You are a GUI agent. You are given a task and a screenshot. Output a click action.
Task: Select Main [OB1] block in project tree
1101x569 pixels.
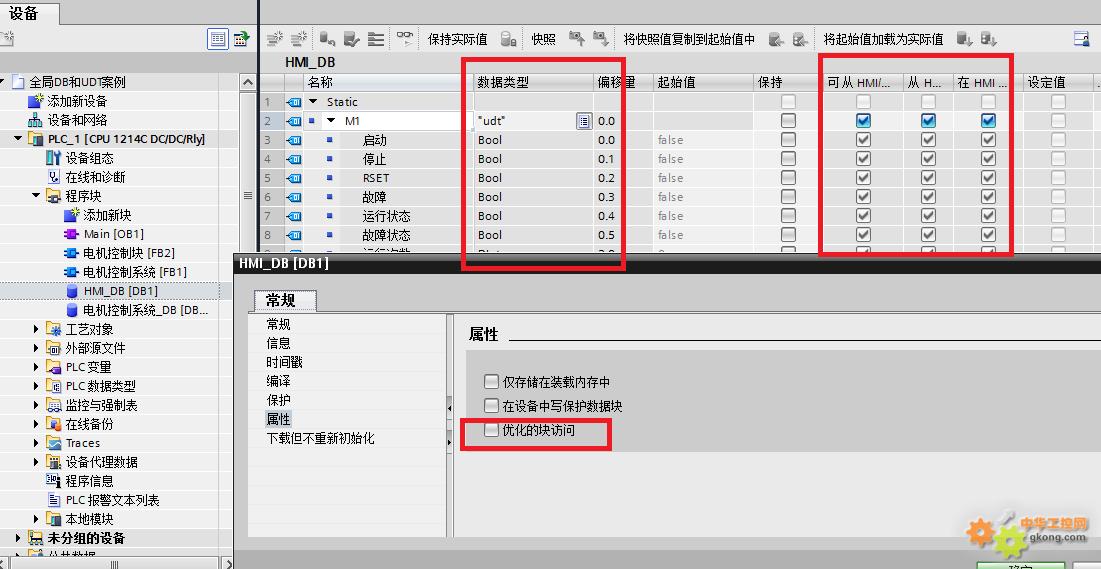[113, 234]
